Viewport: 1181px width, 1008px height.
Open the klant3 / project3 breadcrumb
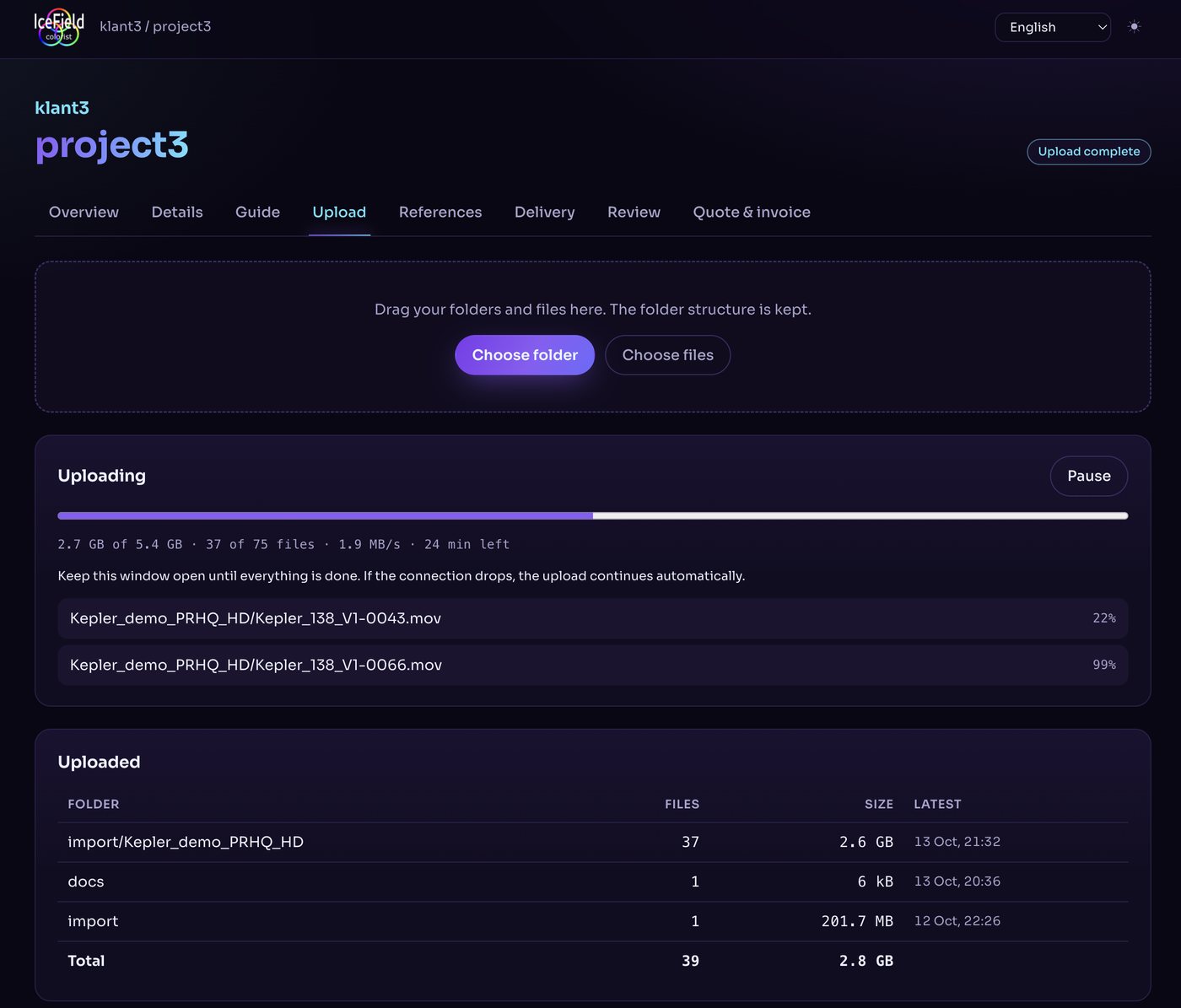(x=155, y=26)
